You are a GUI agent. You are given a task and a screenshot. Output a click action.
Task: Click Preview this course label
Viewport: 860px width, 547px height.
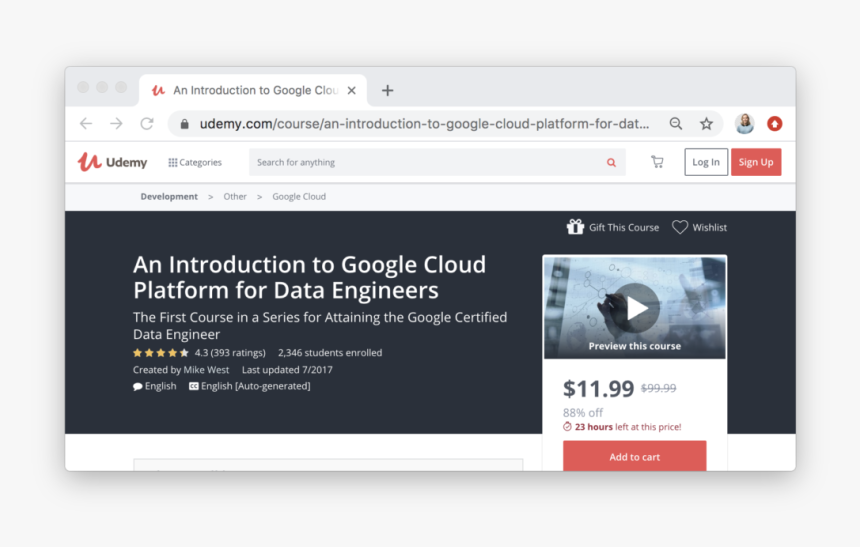coord(635,346)
